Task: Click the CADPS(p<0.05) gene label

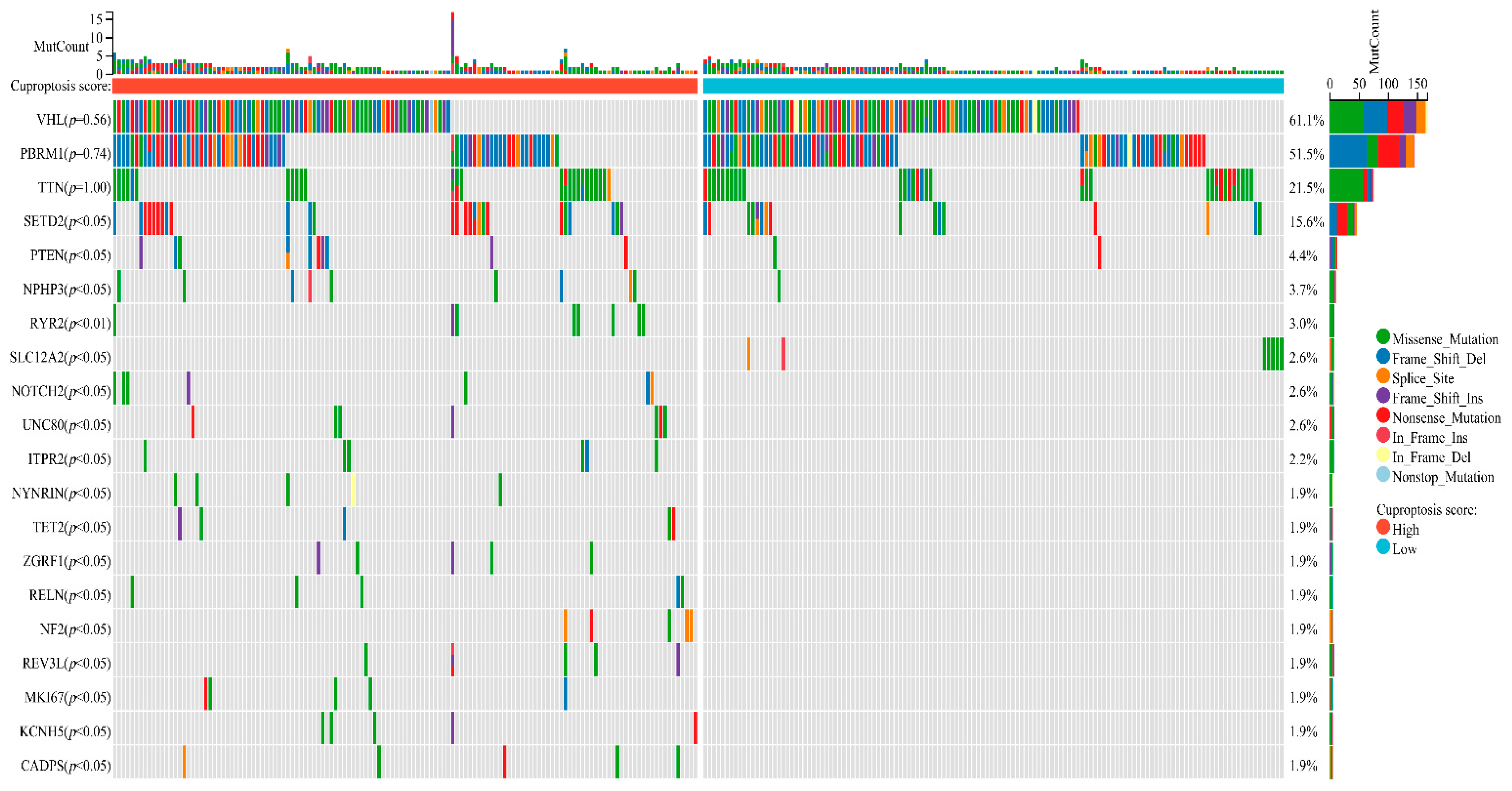Action: point(65,765)
